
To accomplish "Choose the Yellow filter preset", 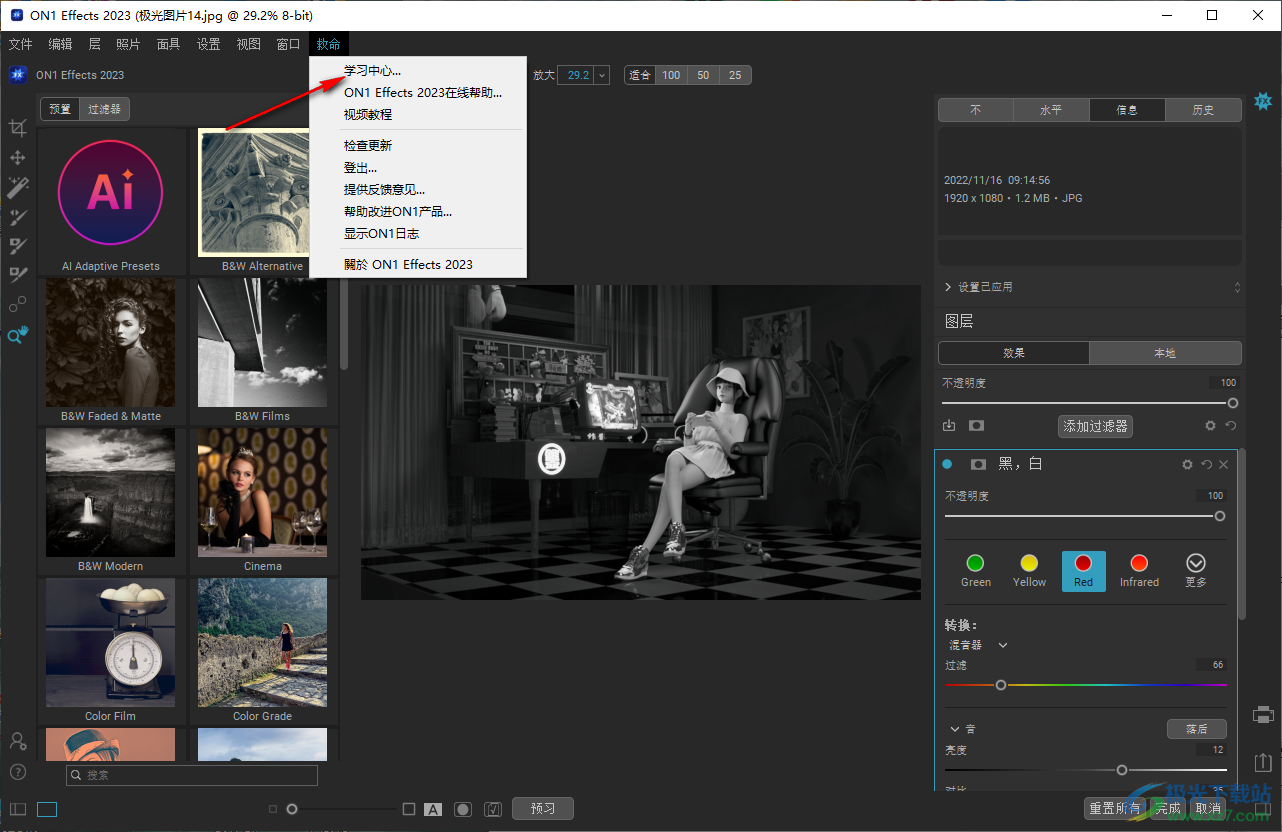I will tap(1029, 571).
